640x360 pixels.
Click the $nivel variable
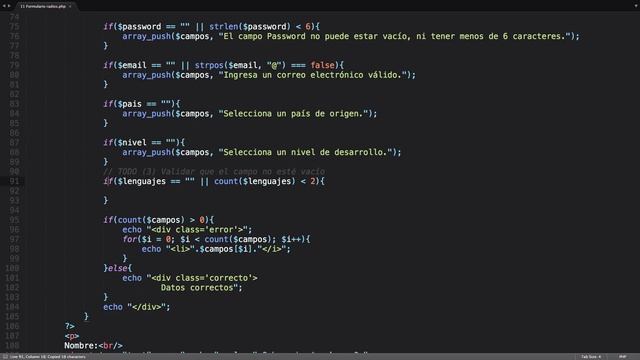[x=132, y=142]
